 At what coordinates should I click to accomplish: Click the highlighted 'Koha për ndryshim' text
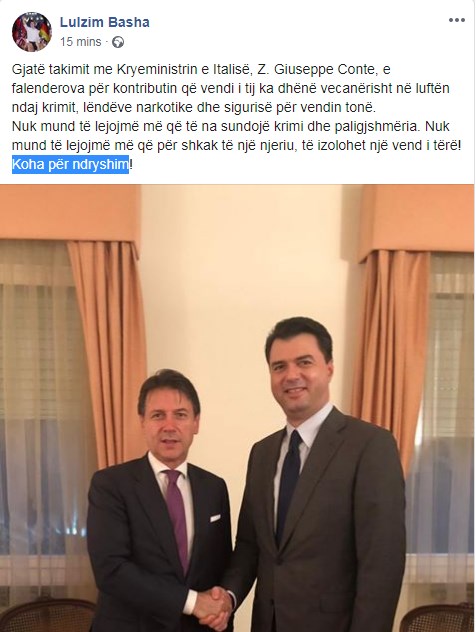(70, 164)
